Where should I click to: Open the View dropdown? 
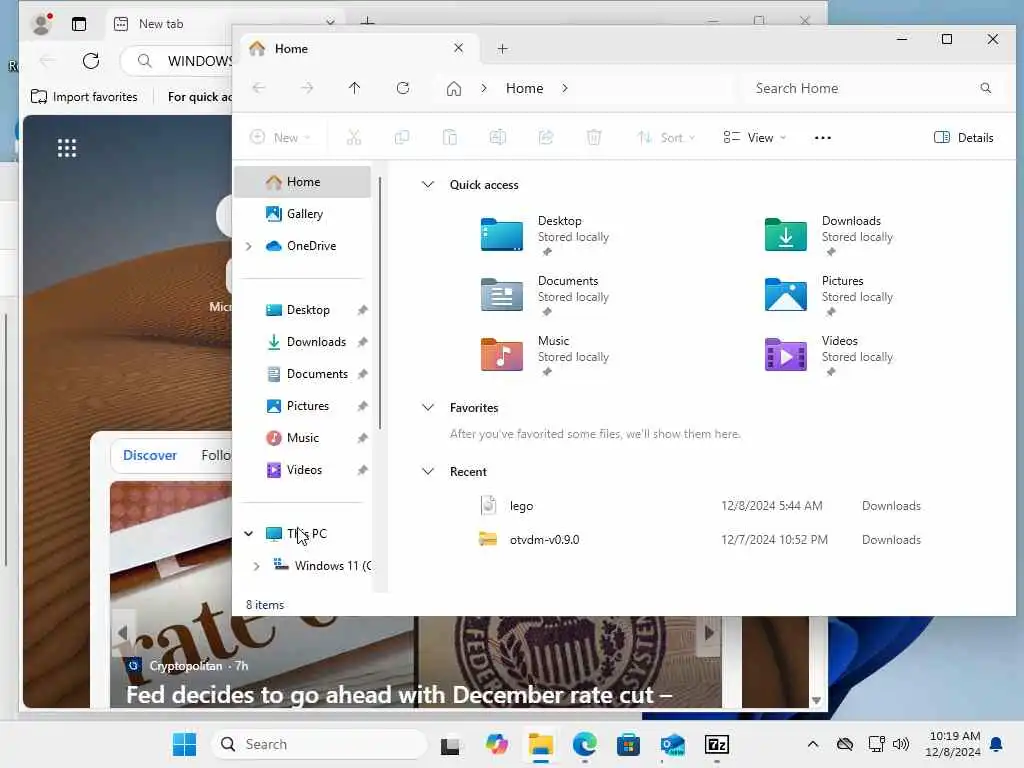click(754, 137)
